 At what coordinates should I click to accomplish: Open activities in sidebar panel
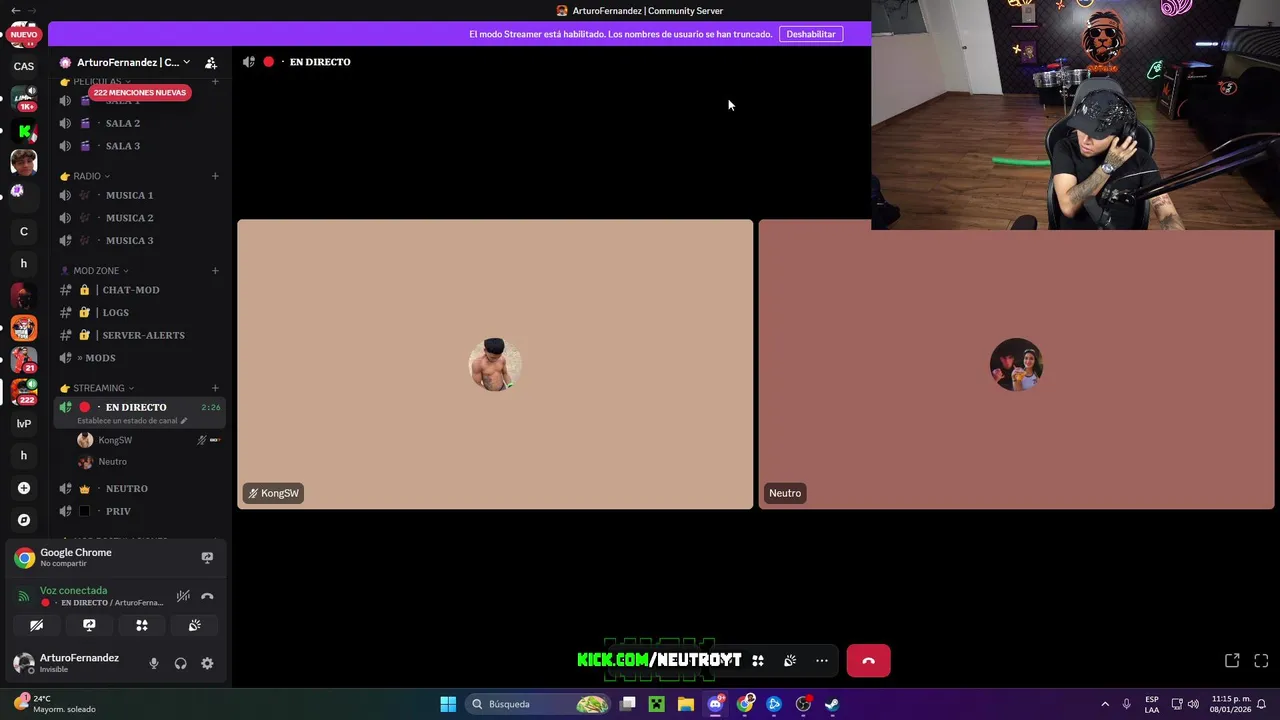(x=142, y=625)
